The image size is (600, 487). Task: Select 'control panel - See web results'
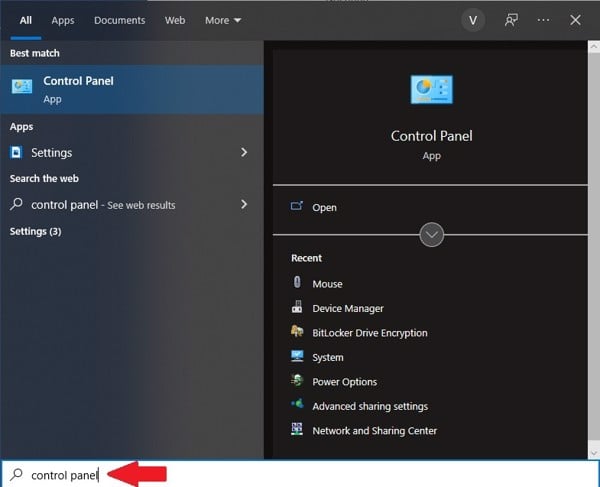click(103, 205)
